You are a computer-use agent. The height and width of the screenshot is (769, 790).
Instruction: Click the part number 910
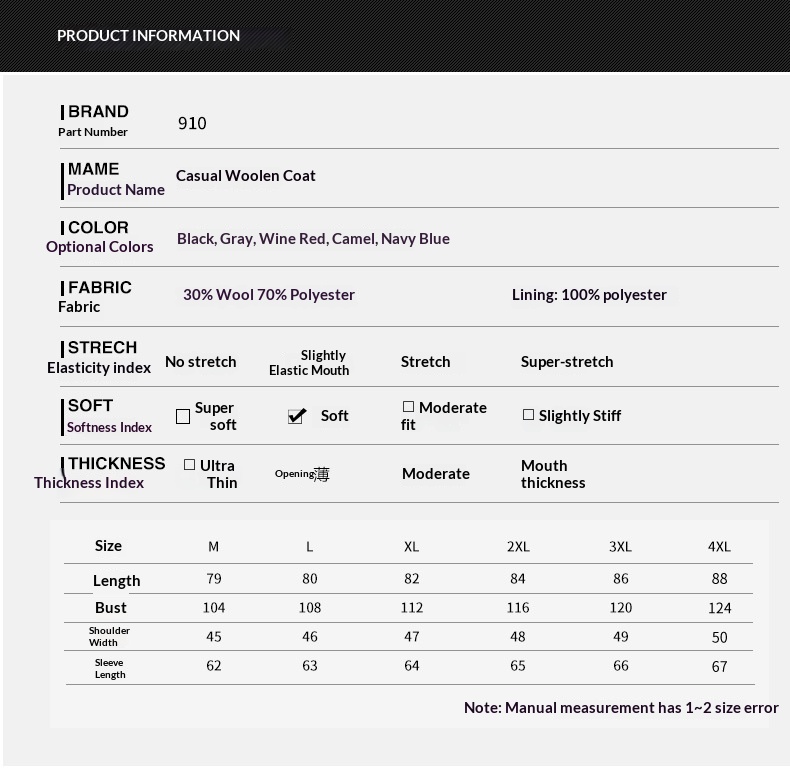click(x=192, y=123)
